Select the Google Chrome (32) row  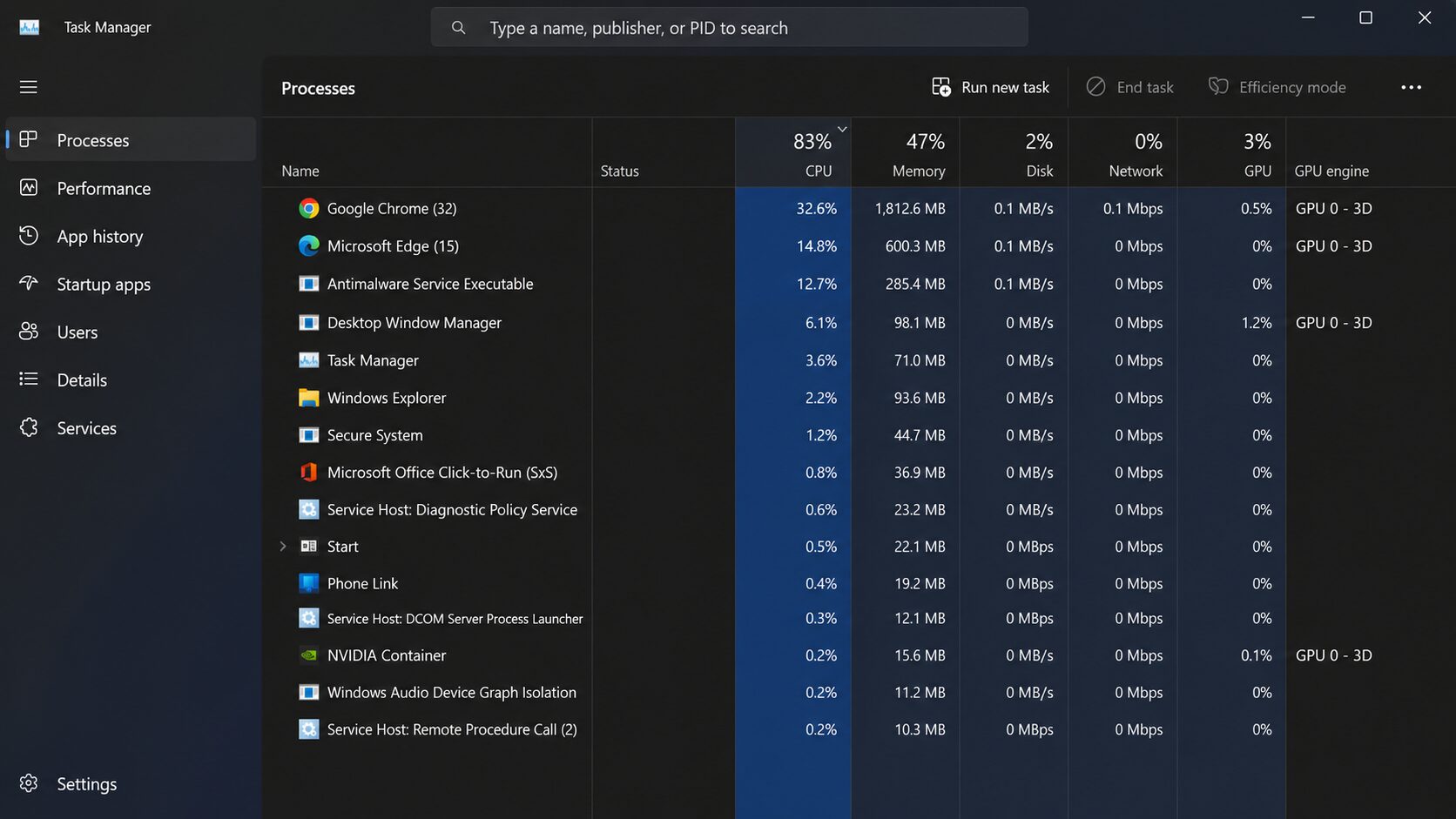[x=859, y=208]
